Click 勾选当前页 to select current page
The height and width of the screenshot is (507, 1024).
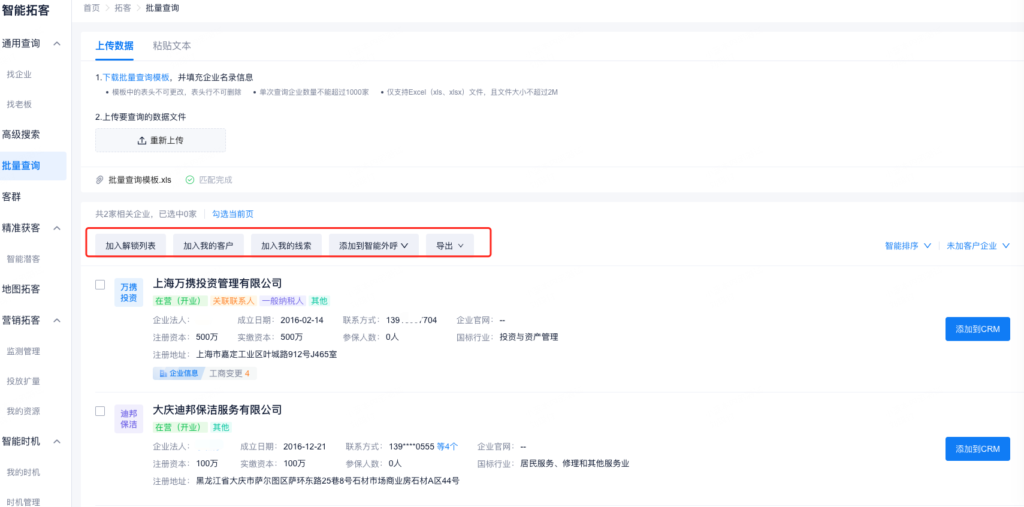tap(233, 214)
